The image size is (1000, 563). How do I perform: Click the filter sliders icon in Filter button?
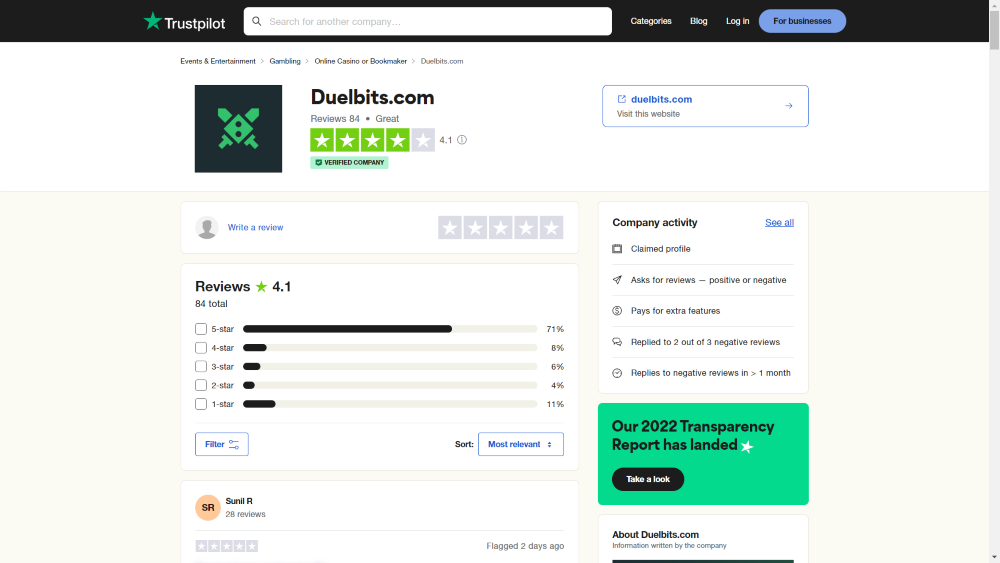pos(234,444)
